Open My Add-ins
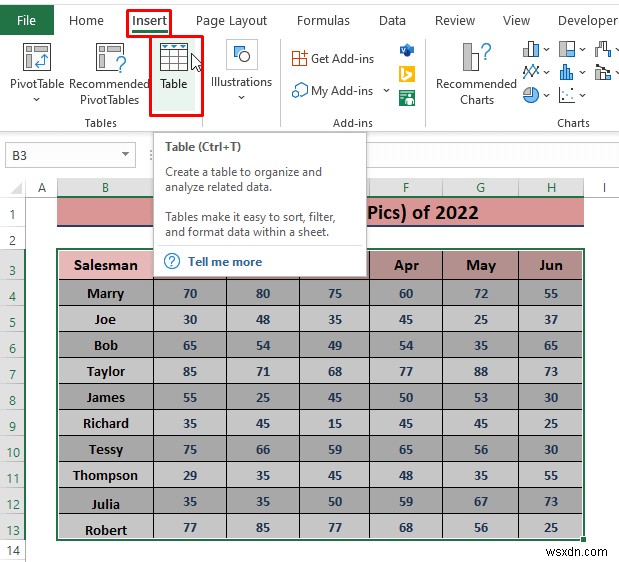 (x=332, y=91)
